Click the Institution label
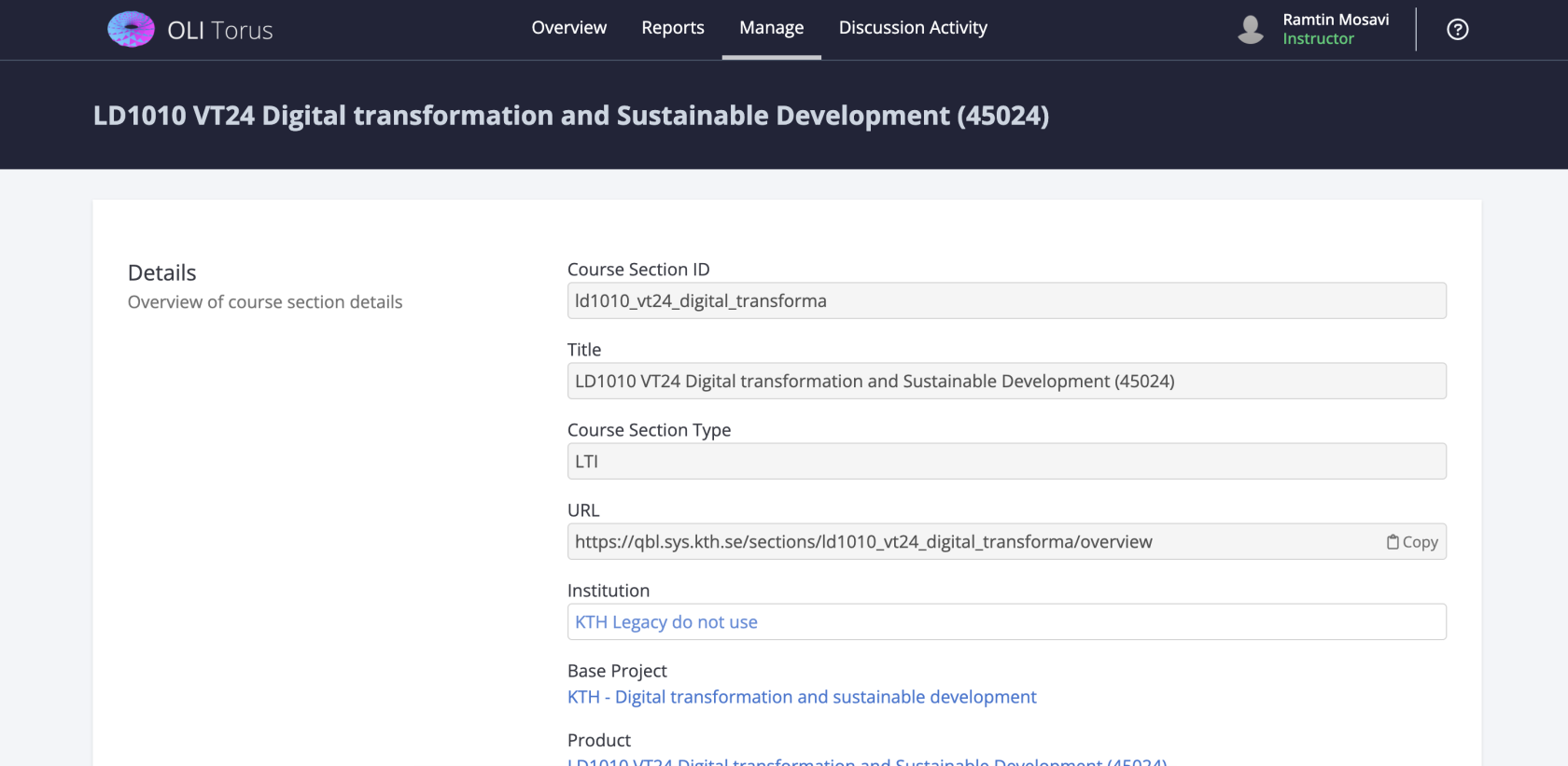The image size is (1568, 766). coord(609,591)
